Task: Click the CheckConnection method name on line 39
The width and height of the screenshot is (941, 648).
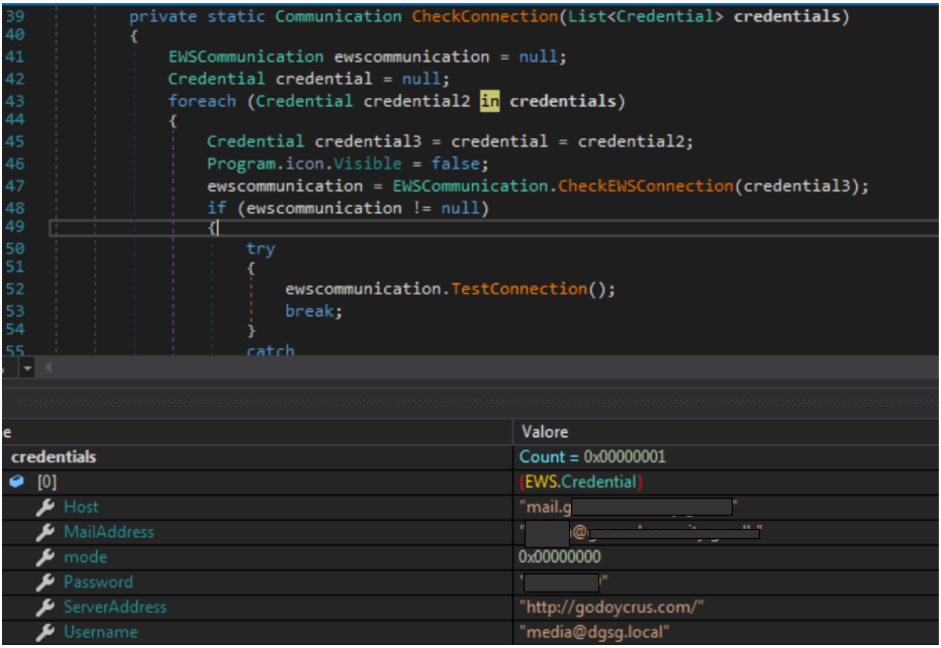Action: [485, 16]
